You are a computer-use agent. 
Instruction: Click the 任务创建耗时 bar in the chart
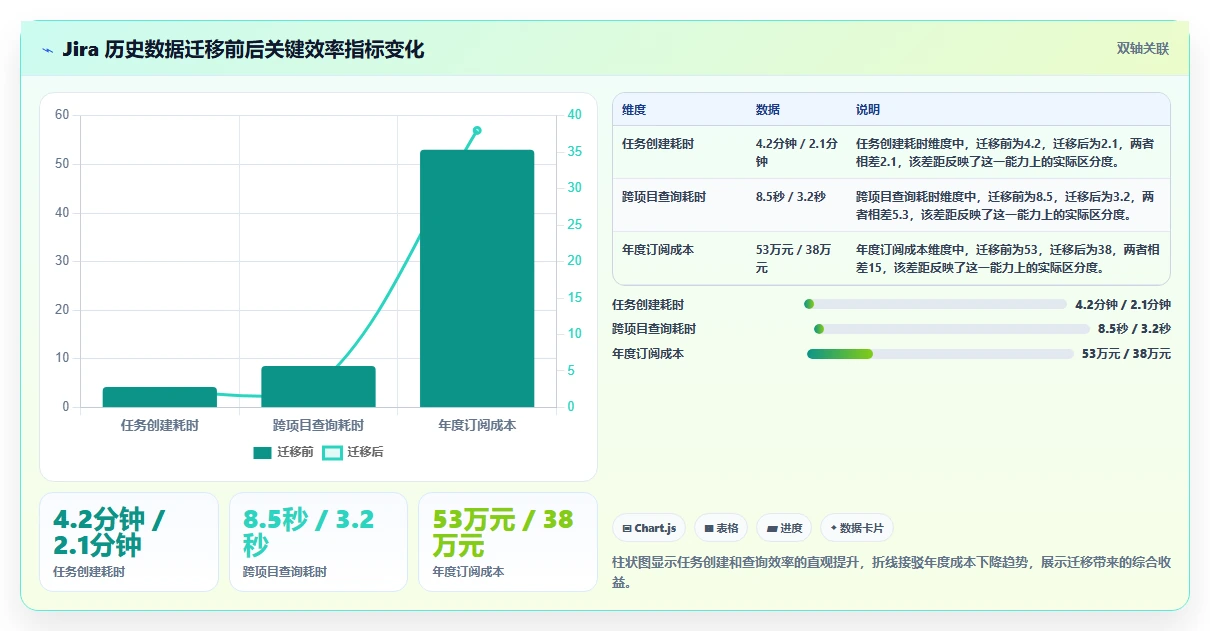160,397
